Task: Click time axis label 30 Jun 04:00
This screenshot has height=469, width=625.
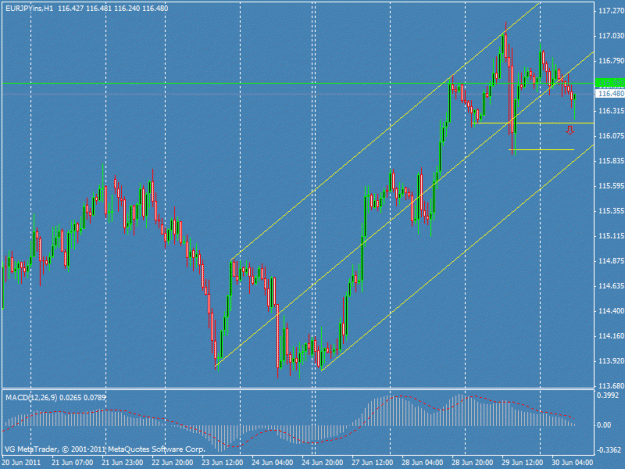Action: coord(572,463)
